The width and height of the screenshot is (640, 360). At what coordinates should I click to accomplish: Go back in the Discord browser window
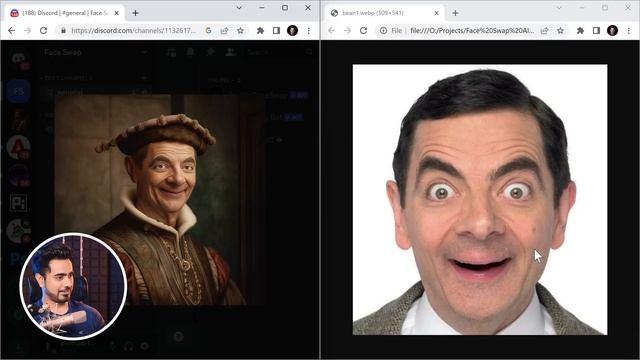[x=11, y=31]
